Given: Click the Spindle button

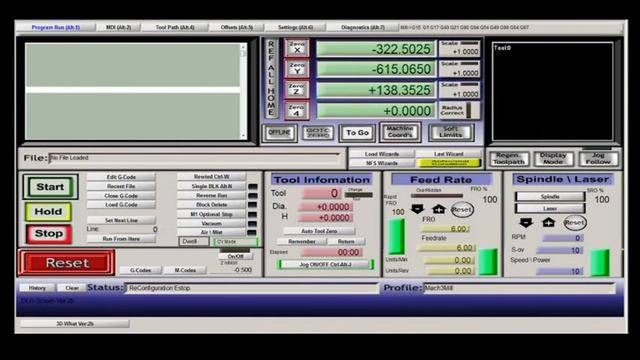Looking at the screenshot, I should point(550,197).
